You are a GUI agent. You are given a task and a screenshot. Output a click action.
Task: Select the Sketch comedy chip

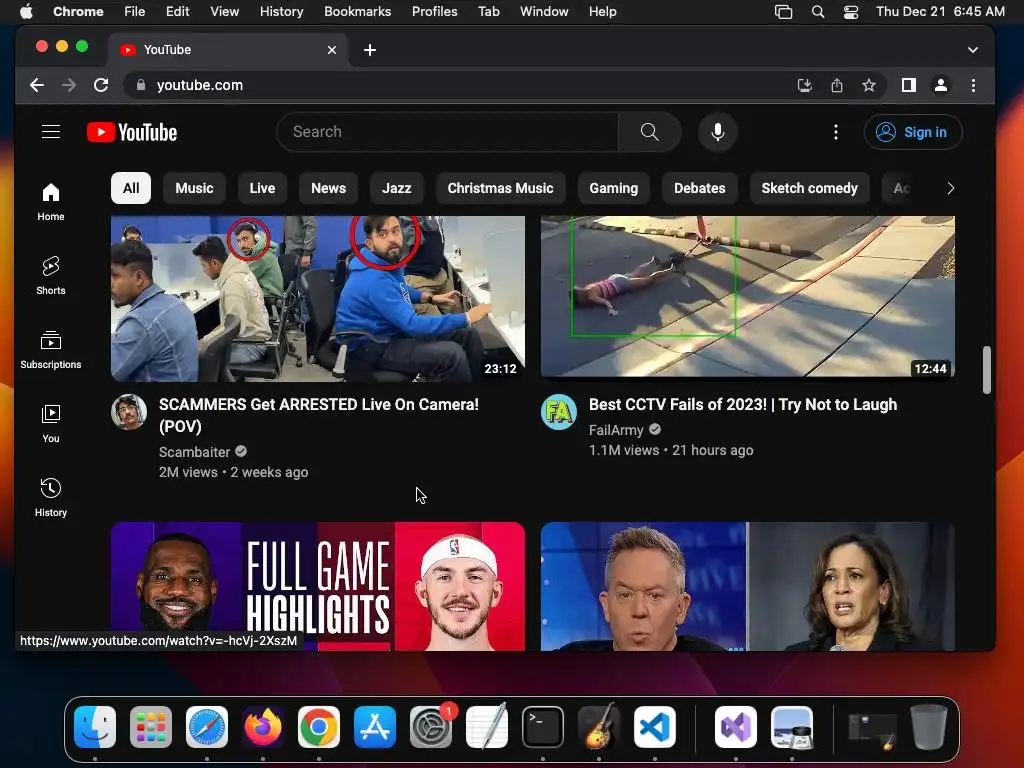coord(809,188)
